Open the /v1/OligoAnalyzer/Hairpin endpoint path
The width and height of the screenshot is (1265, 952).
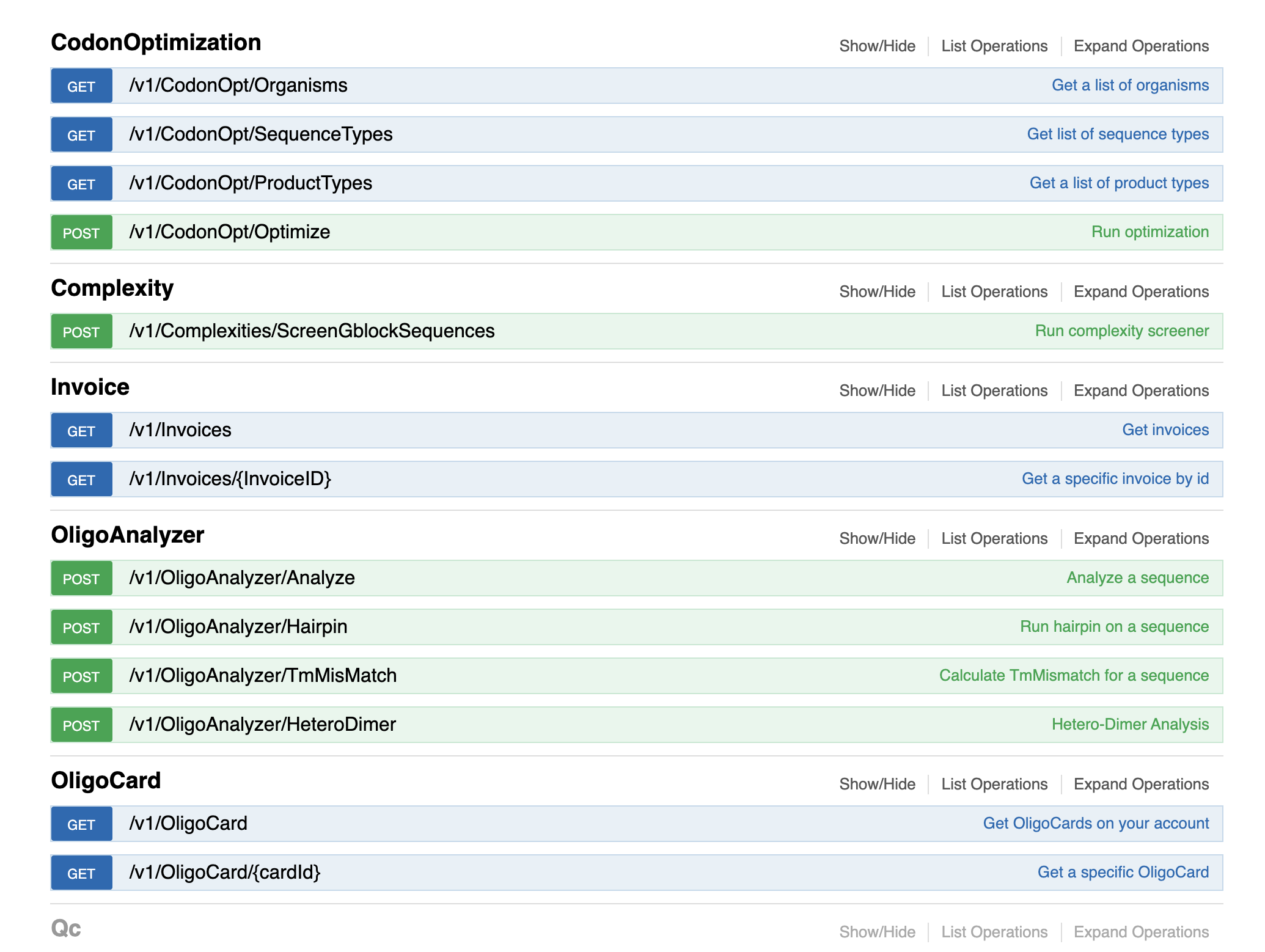pos(238,626)
